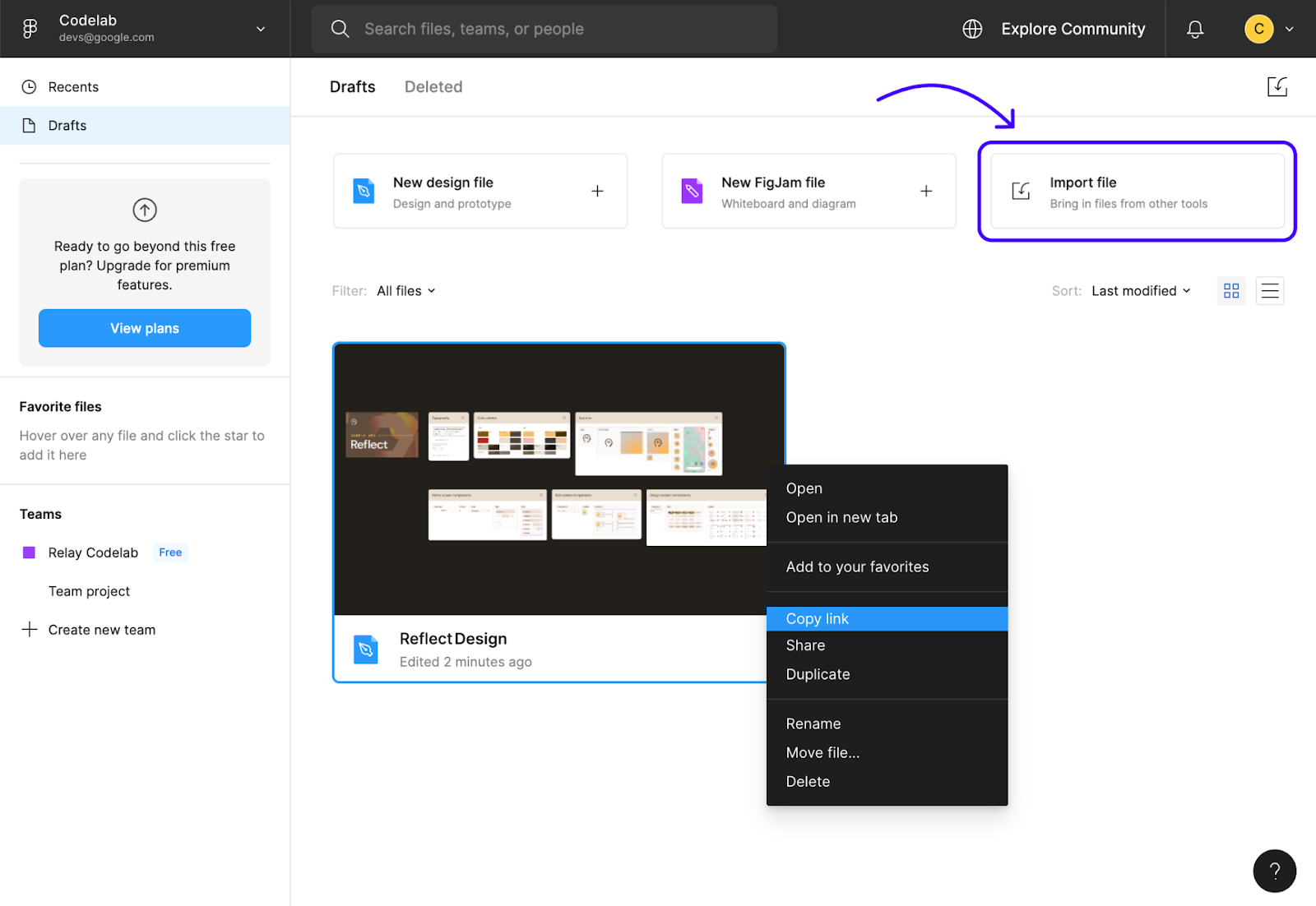
Task: Click the Import file card
Action: pos(1138,191)
